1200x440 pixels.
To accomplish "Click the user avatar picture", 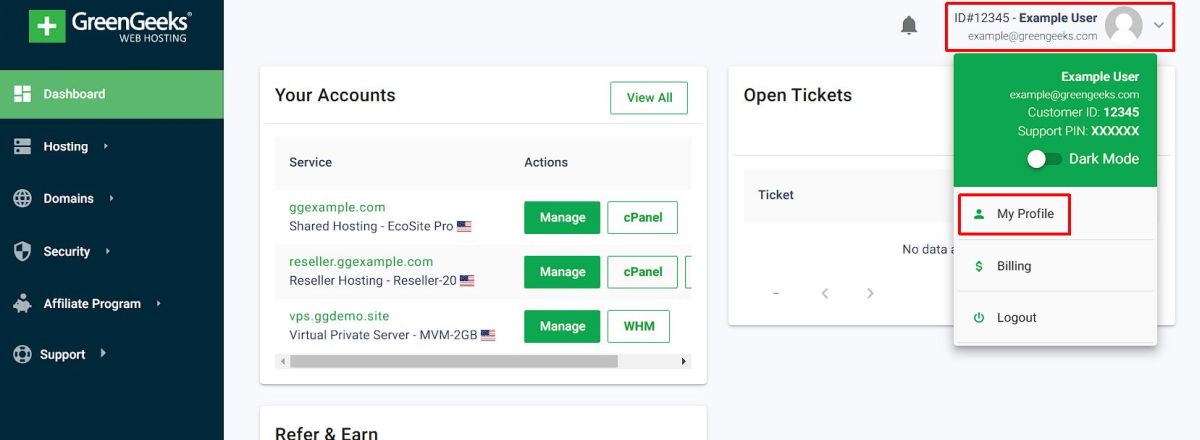I will point(1124,26).
